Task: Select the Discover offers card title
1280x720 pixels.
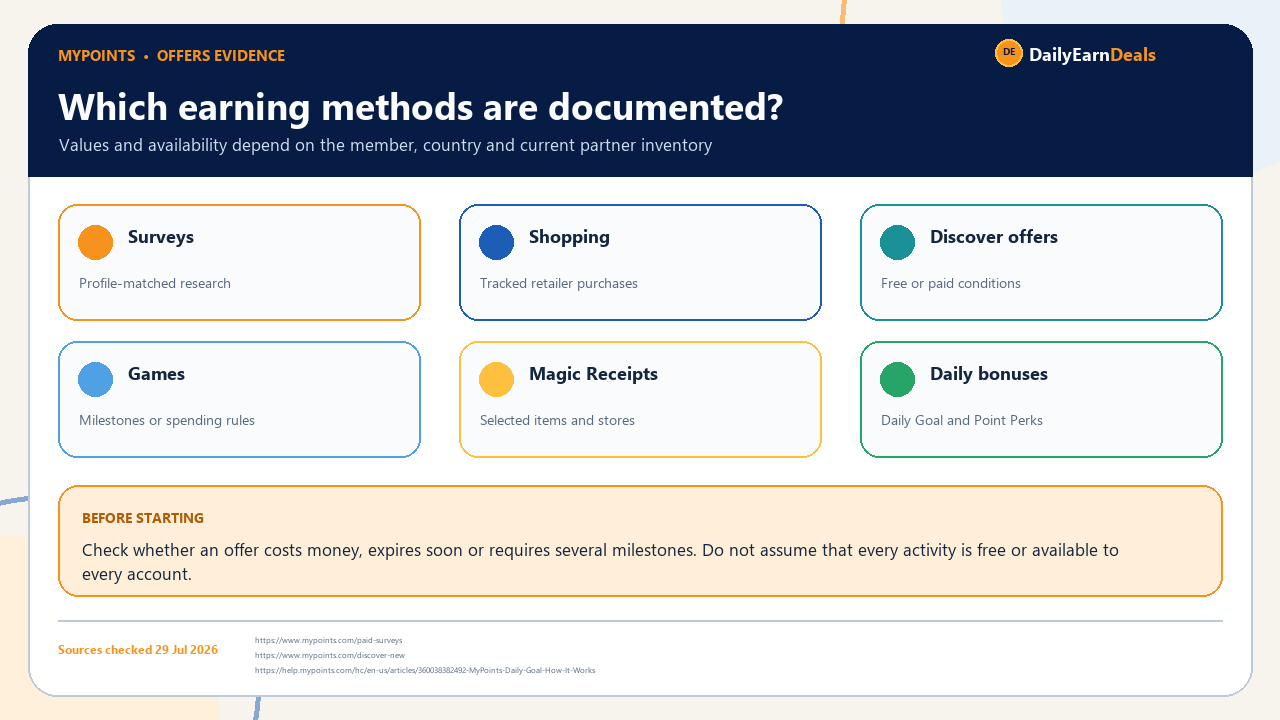Action: (994, 237)
